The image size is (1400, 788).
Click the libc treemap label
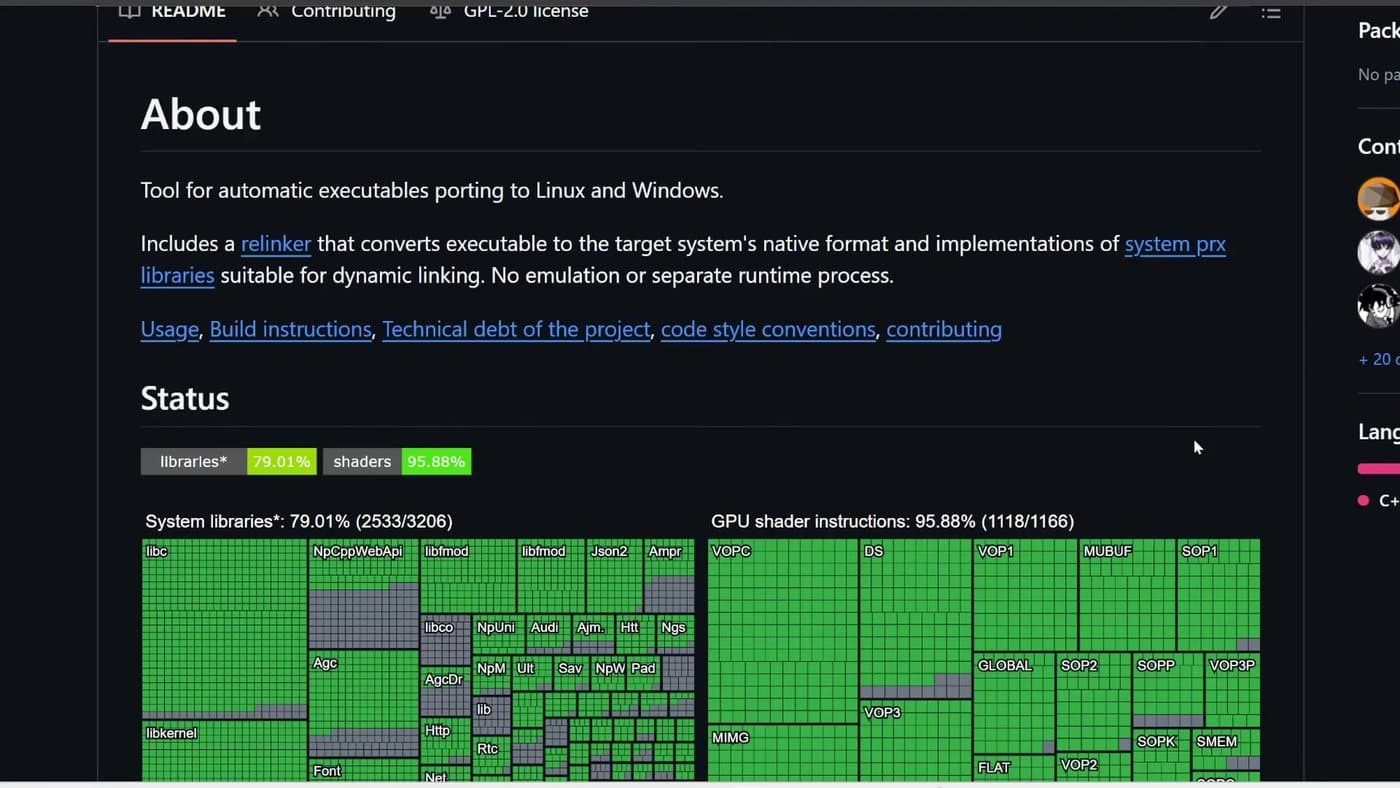click(x=157, y=551)
